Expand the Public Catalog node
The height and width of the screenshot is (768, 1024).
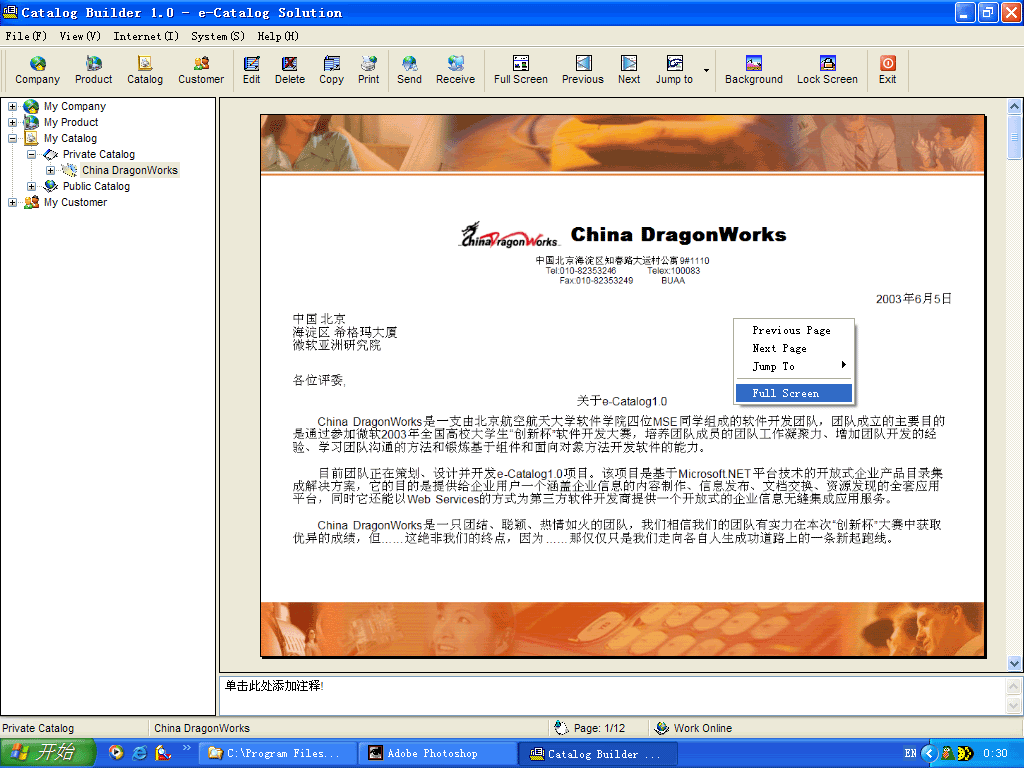tap(31, 186)
